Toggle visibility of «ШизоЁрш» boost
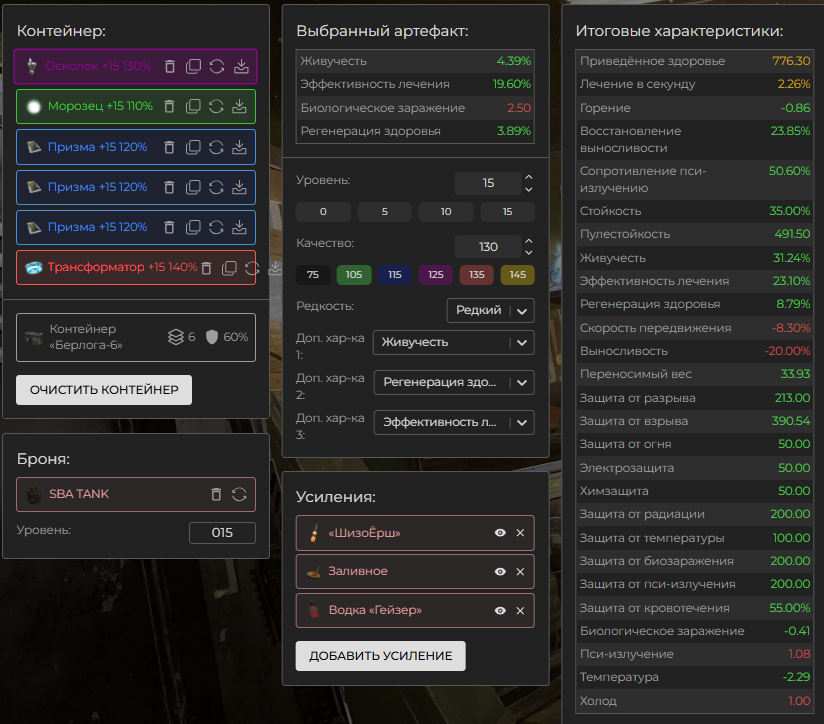This screenshot has width=824, height=724. coord(500,533)
